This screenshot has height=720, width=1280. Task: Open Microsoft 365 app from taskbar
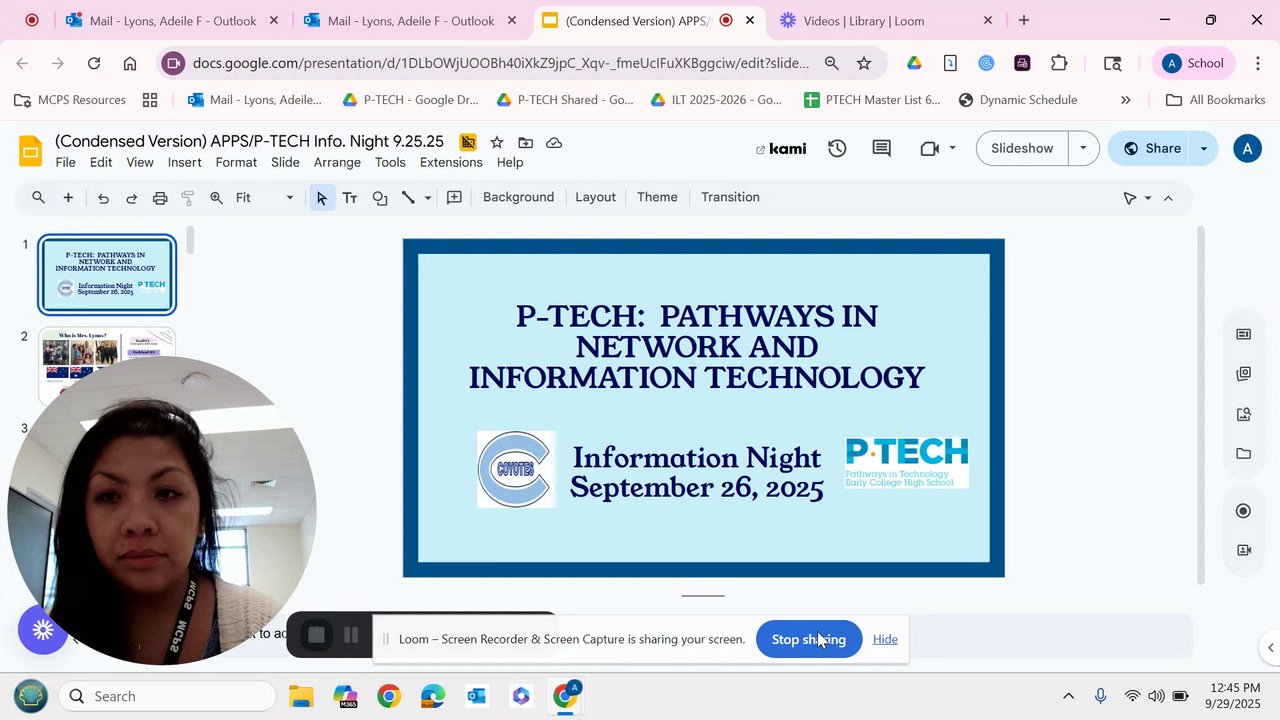pyautogui.click(x=345, y=696)
